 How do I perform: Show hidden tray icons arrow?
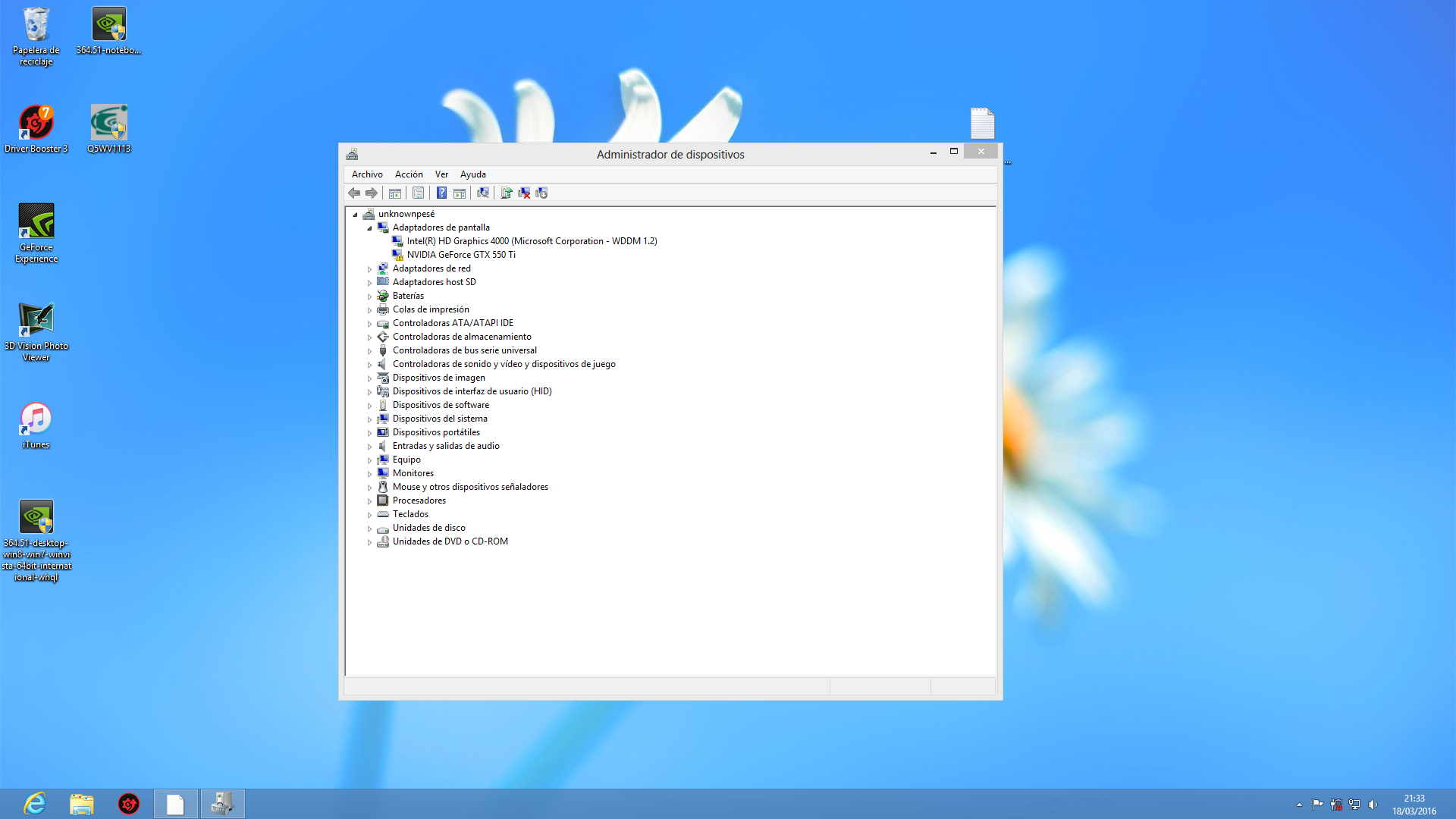(1299, 805)
